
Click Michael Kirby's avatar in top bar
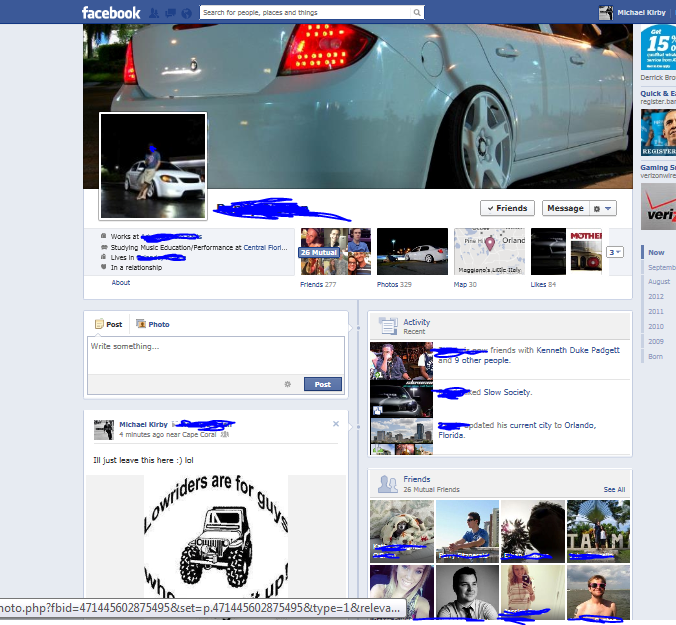606,13
